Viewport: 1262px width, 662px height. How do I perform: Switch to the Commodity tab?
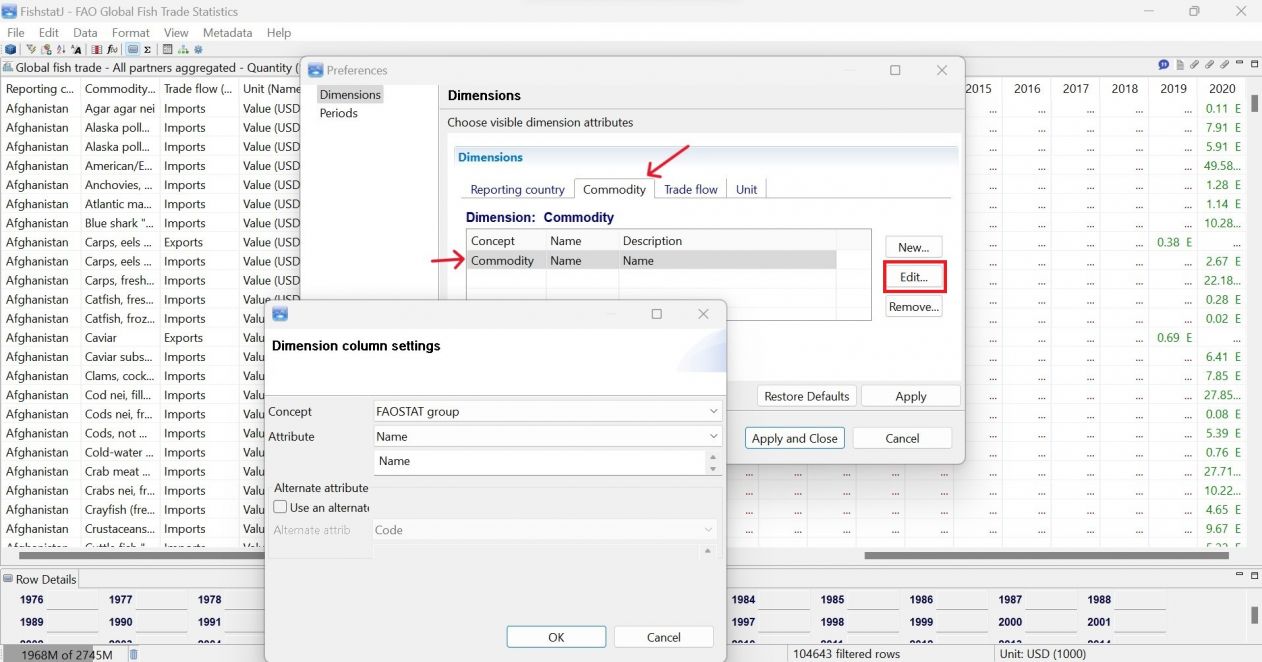click(x=614, y=189)
